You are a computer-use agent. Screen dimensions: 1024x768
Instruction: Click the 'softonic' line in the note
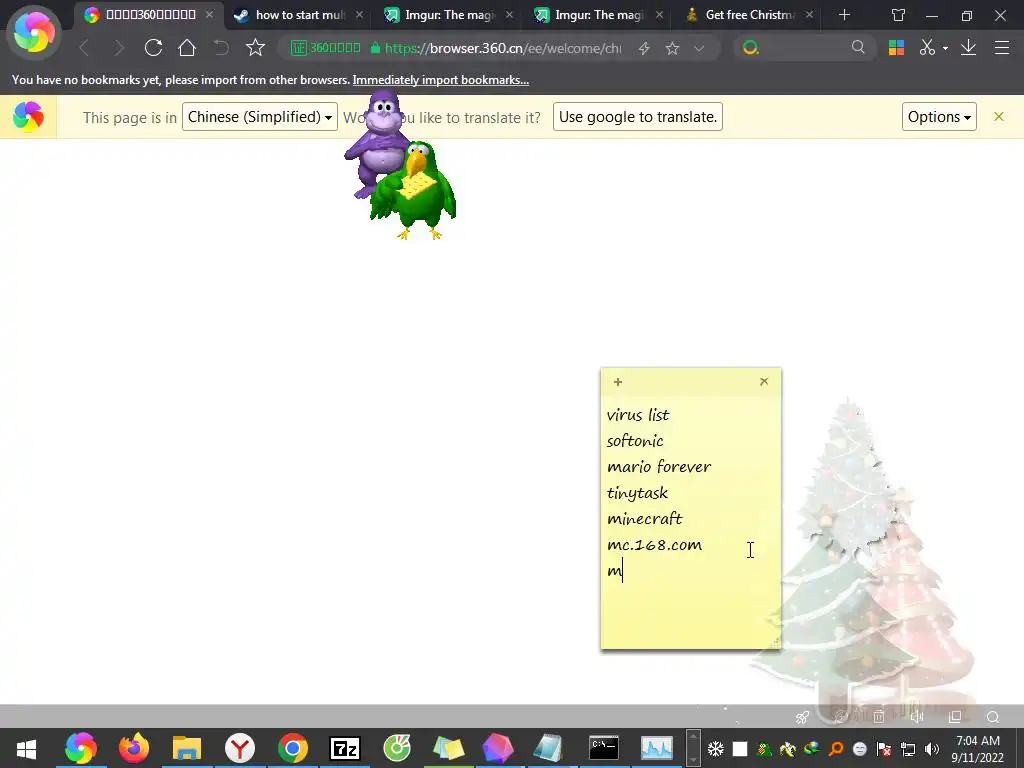[635, 441]
